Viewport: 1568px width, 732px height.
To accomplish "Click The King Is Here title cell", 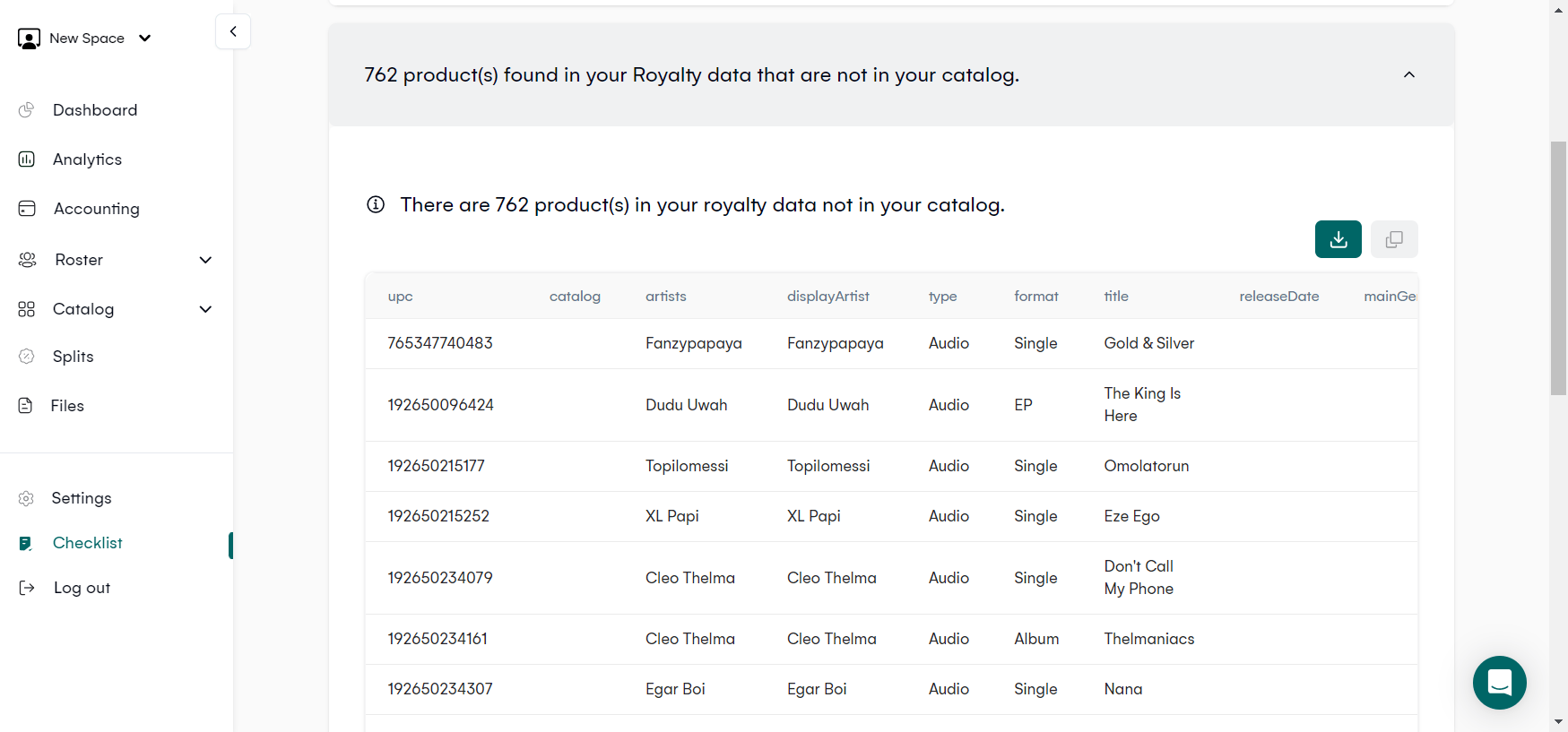I will [x=1142, y=405].
